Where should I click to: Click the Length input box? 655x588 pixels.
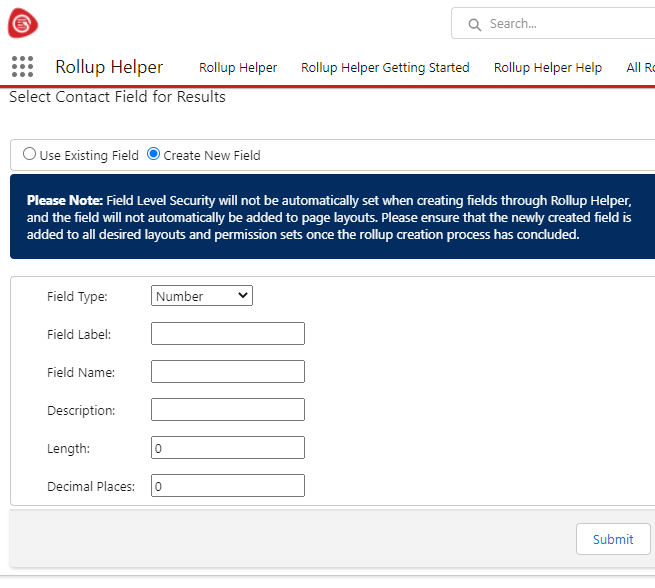(x=228, y=448)
